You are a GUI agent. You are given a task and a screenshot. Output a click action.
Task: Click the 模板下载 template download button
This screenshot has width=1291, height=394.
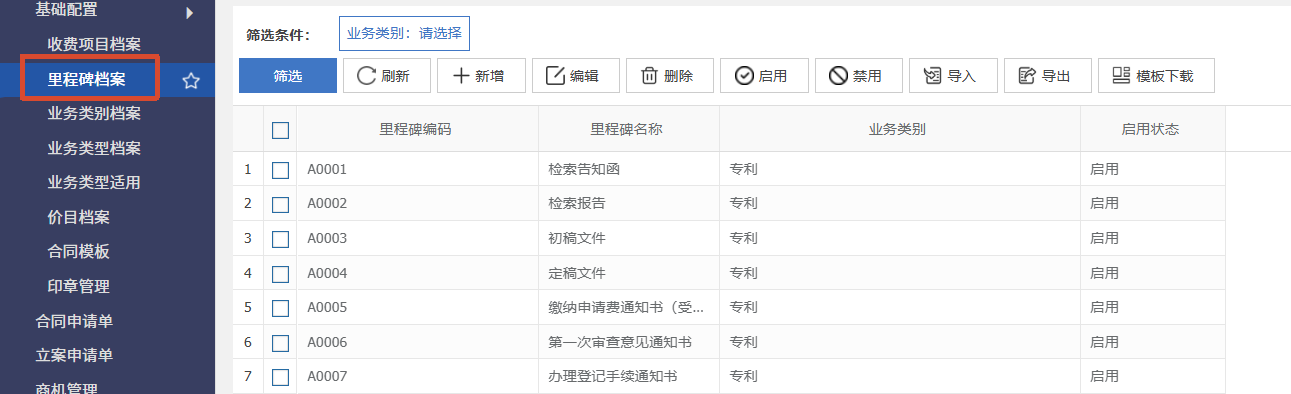coord(1156,76)
